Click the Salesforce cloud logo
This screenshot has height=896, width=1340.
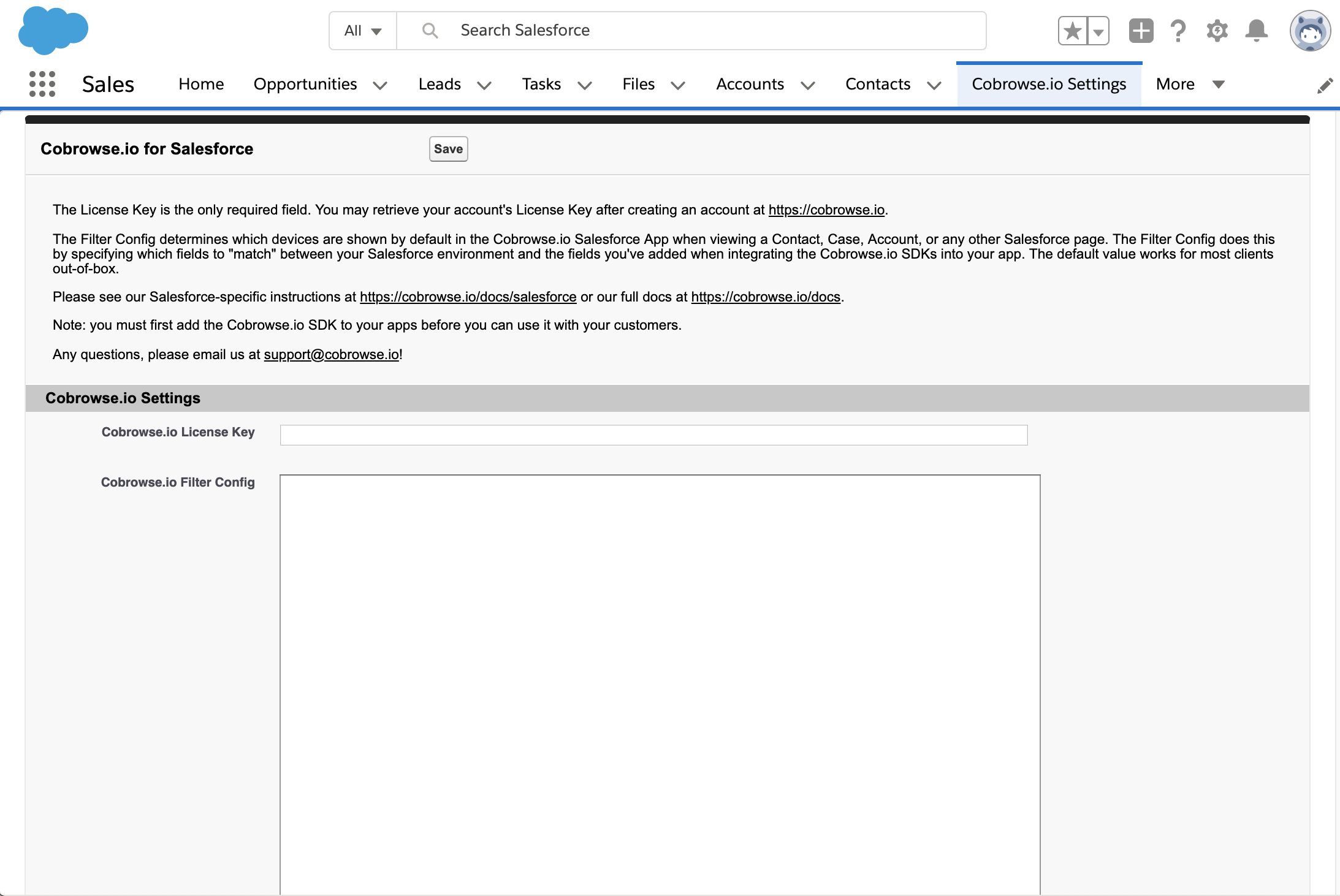pyautogui.click(x=53, y=29)
